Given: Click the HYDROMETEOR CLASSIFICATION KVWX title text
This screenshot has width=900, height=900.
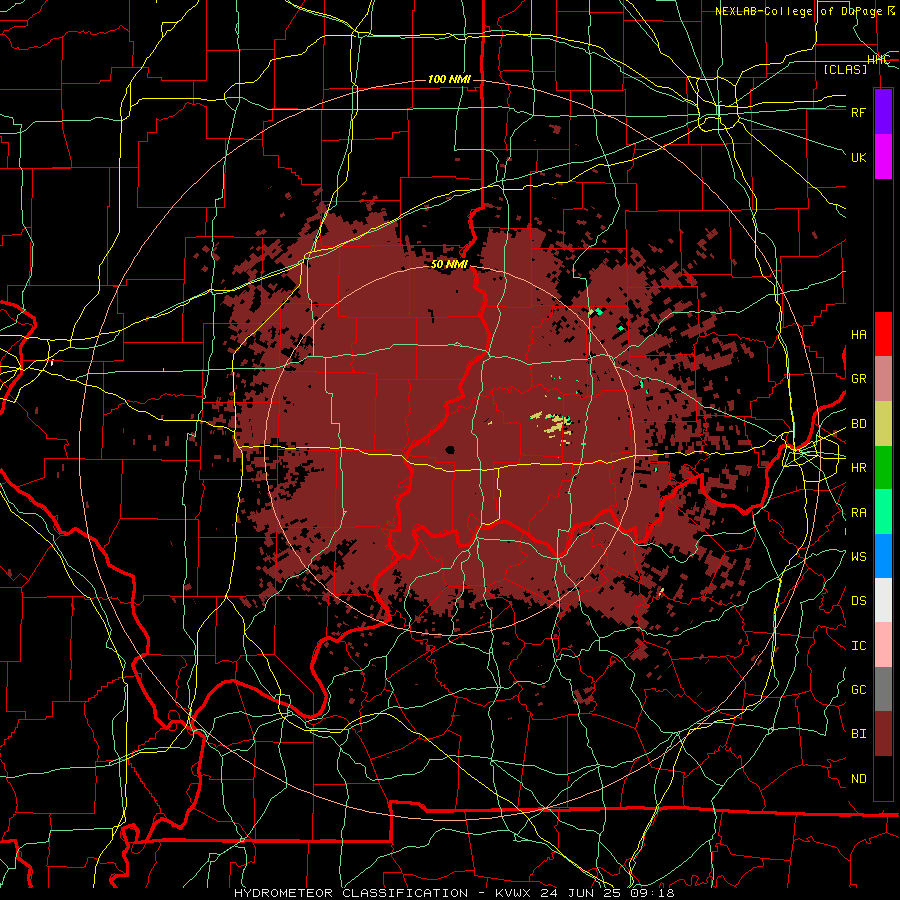Looking at the screenshot, I should pyautogui.click(x=453, y=893).
